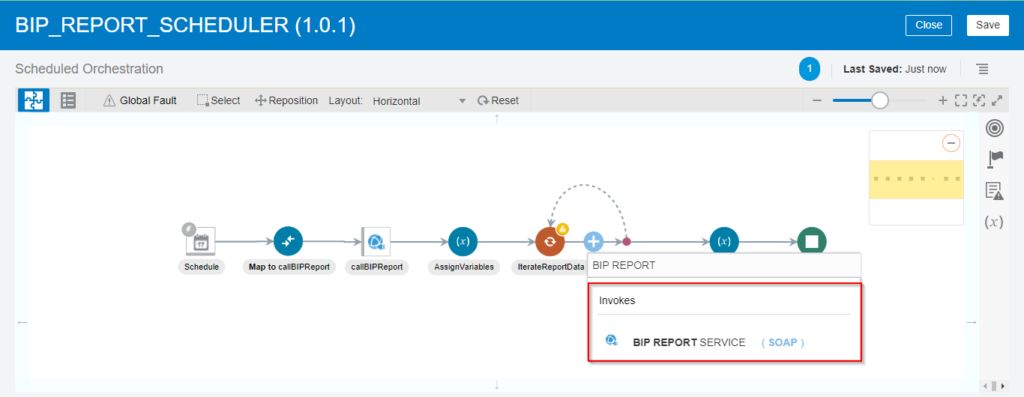Open the Tracking target icon in sidebar

[x=994, y=129]
